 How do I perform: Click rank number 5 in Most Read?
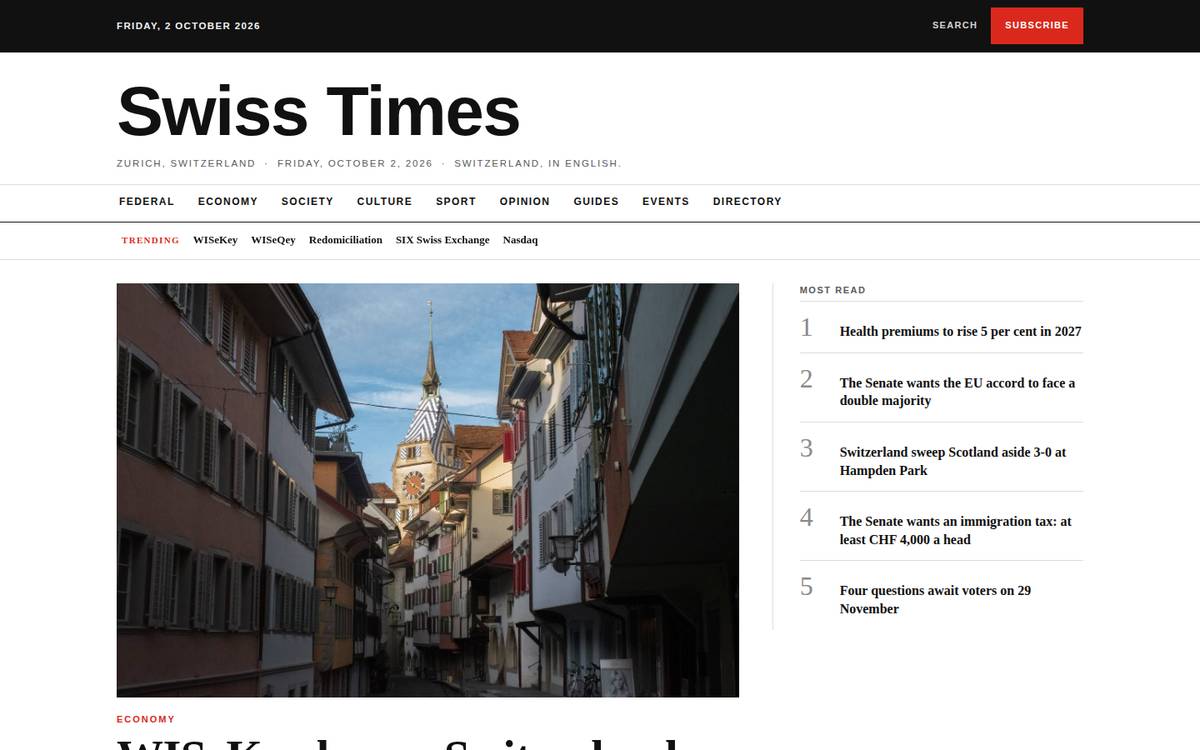(806, 587)
